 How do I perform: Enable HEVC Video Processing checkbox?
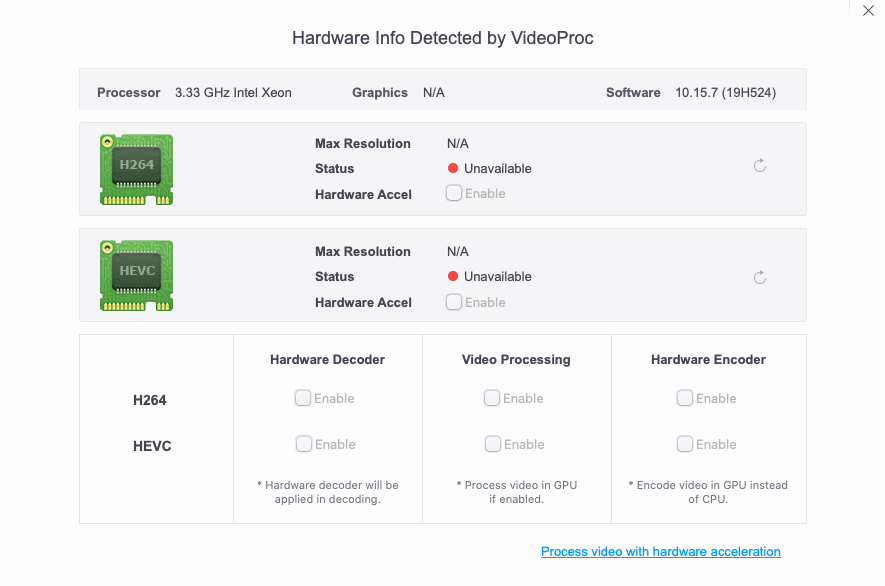pyautogui.click(x=492, y=444)
